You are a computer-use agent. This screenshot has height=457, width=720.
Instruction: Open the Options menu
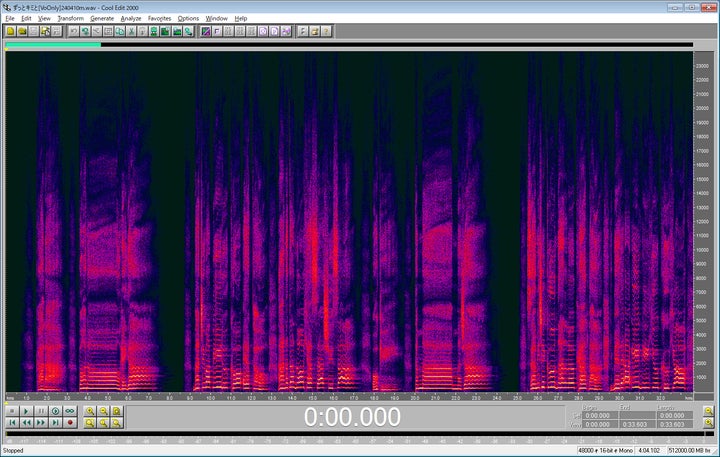coord(188,18)
